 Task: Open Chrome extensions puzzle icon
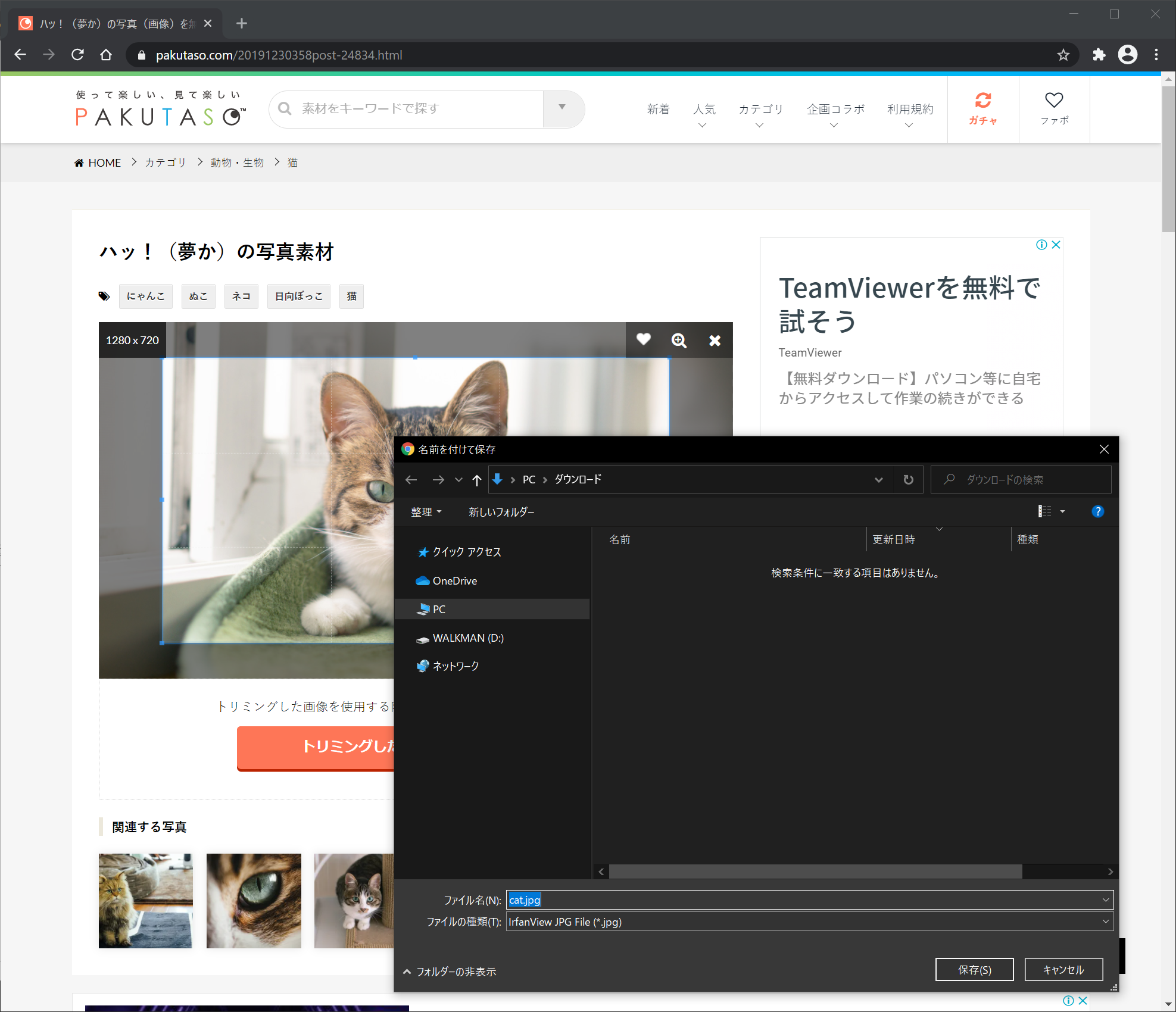[x=1099, y=55]
